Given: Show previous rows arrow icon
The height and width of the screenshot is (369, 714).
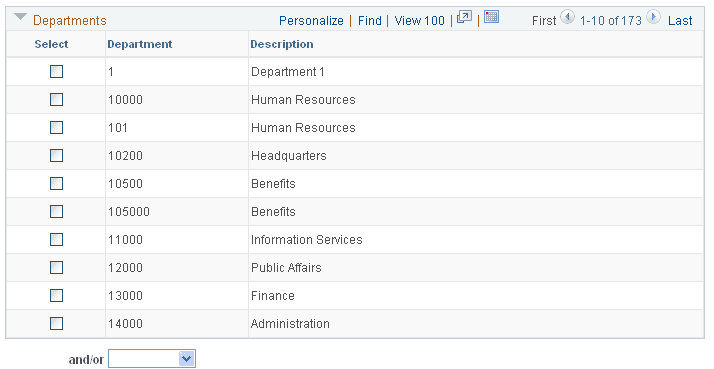Looking at the screenshot, I should (567, 17).
